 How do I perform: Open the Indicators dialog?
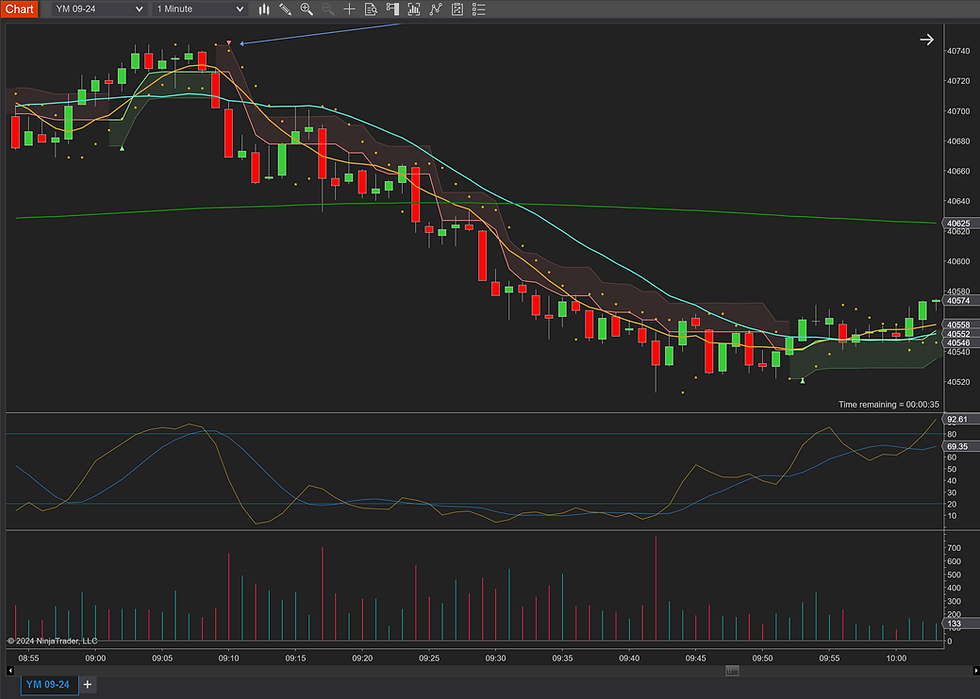point(436,9)
